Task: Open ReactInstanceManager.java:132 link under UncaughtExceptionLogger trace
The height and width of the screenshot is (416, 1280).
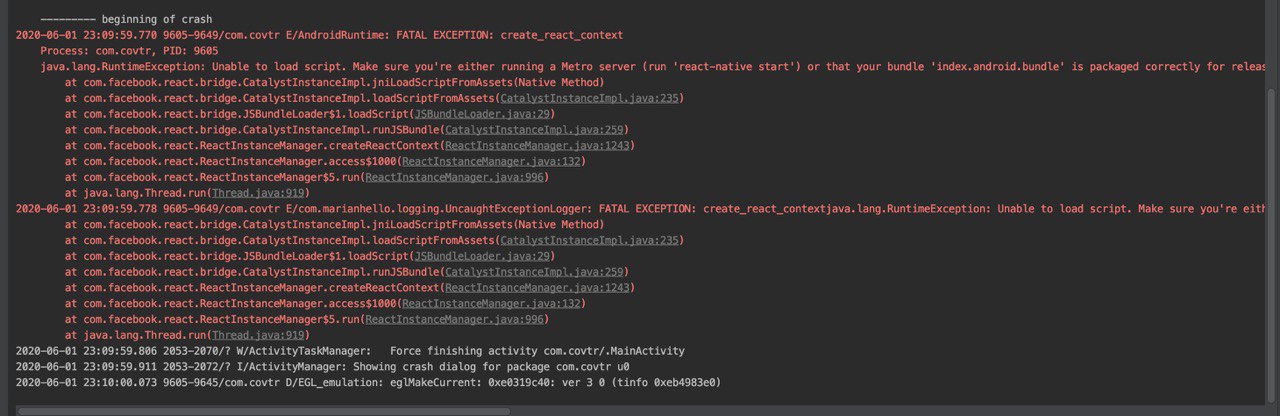Action: (491, 303)
